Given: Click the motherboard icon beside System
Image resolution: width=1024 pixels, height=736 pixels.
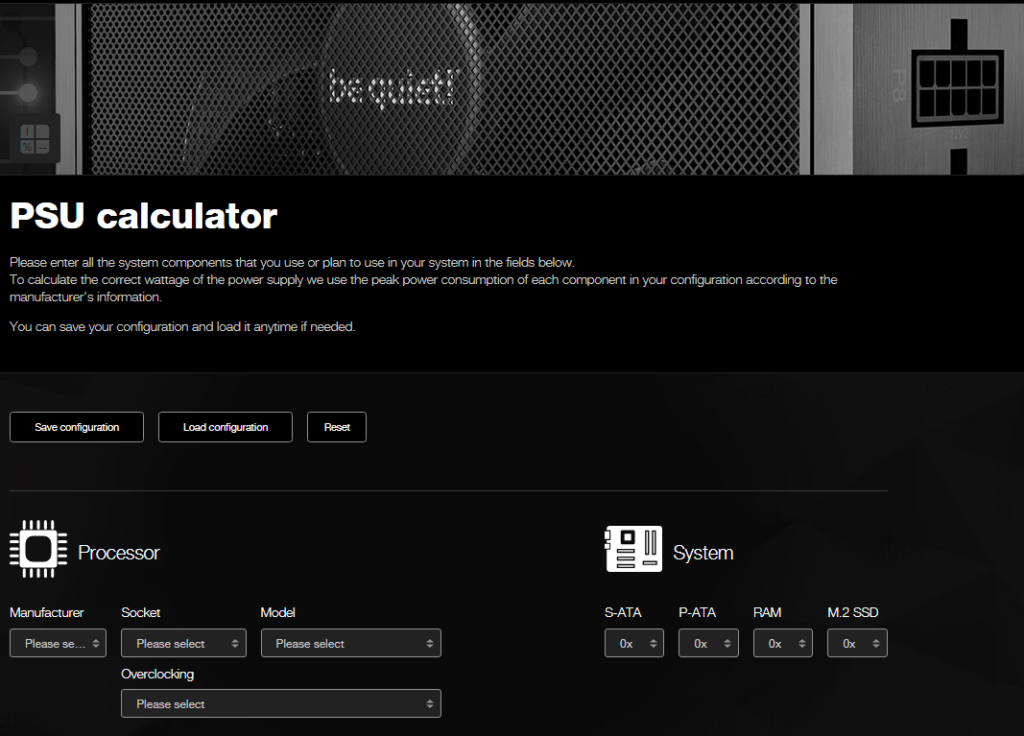Looking at the screenshot, I should pyautogui.click(x=632, y=548).
